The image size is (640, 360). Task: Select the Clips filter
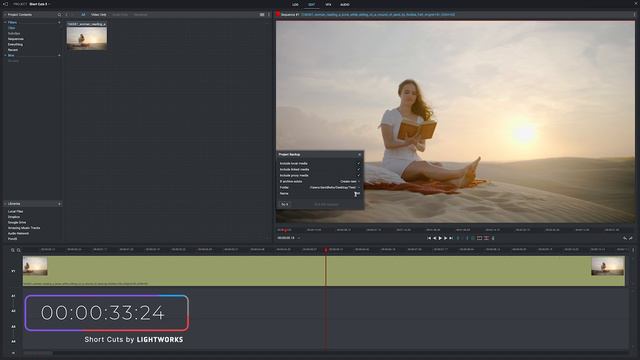click(11, 28)
